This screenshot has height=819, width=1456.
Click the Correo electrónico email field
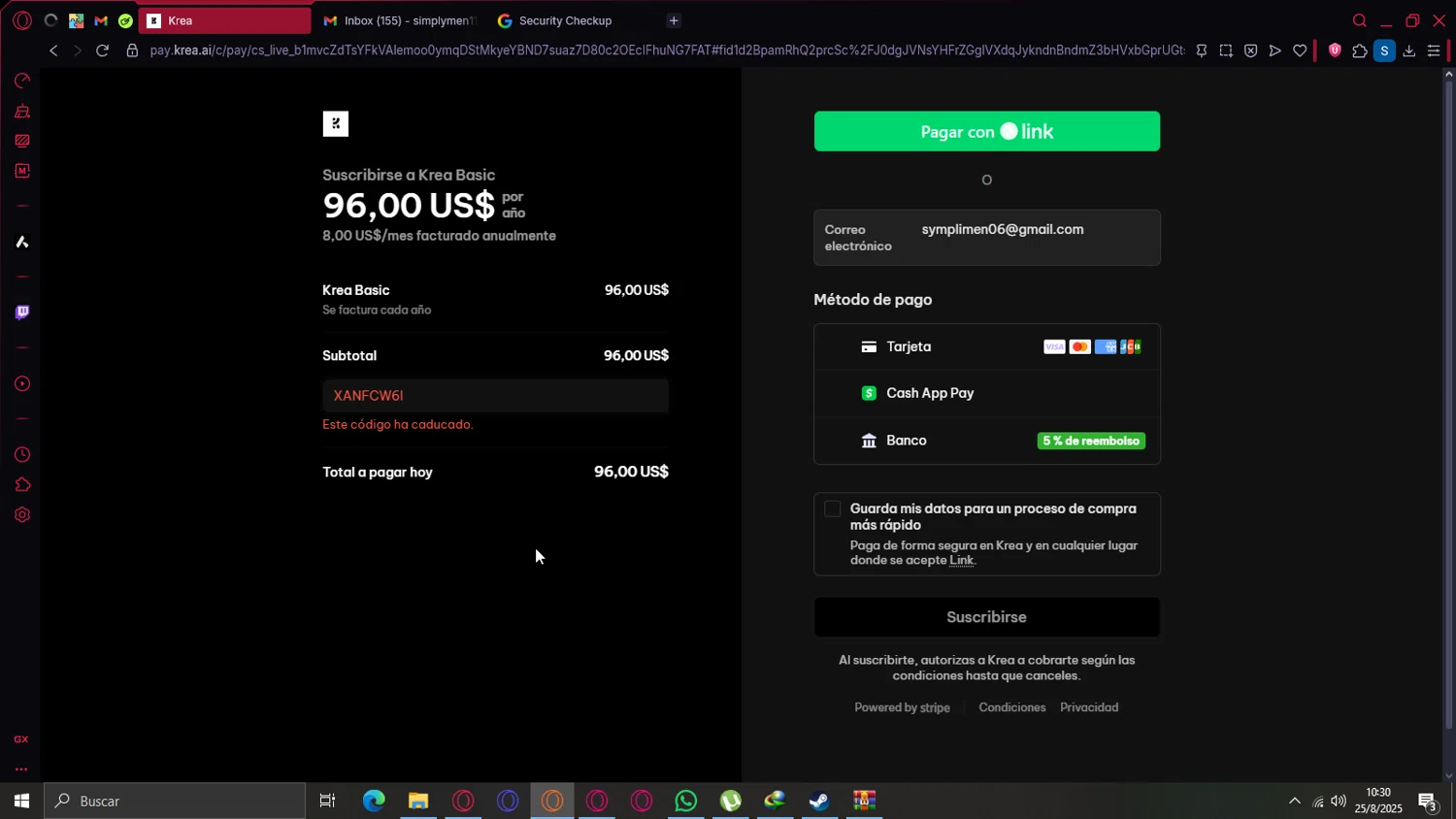pos(987,238)
